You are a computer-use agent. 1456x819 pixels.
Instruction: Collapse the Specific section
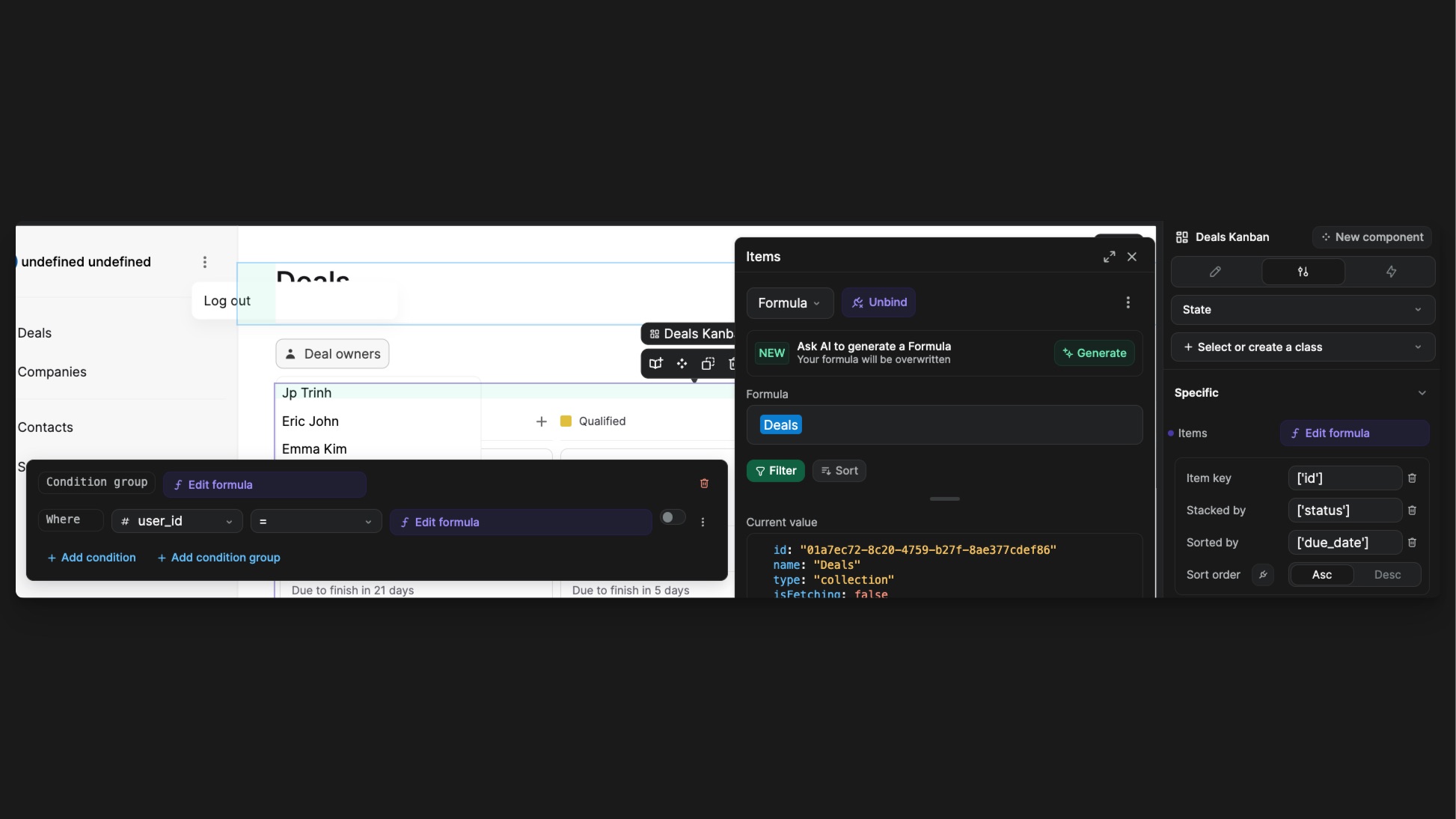click(x=1422, y=392)
